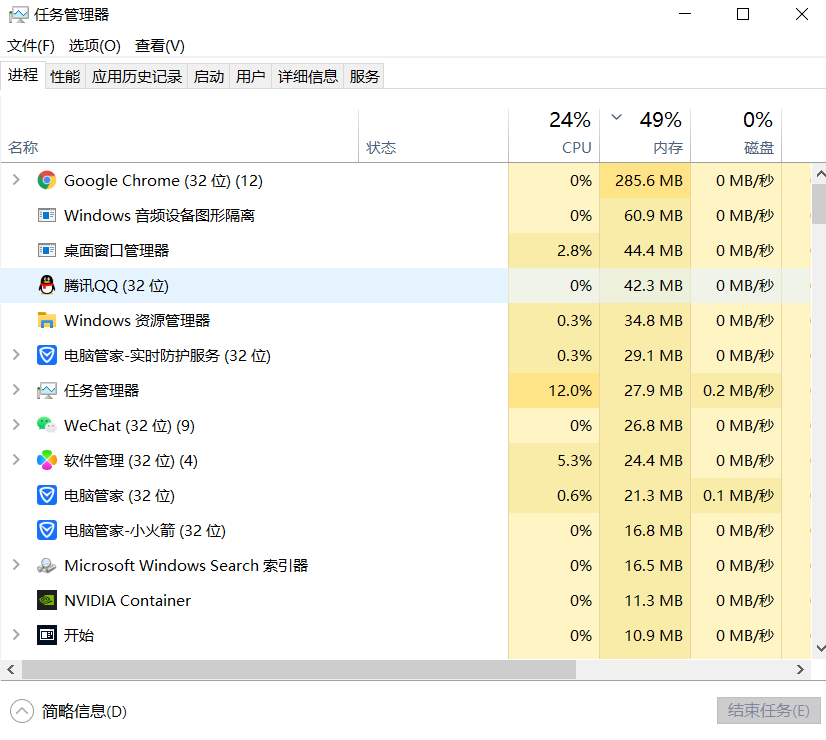Viewport: 826px width, 740px height.
Task: Click the 腾讯QQ penguin icon
Action: click(x=46, y=285)
